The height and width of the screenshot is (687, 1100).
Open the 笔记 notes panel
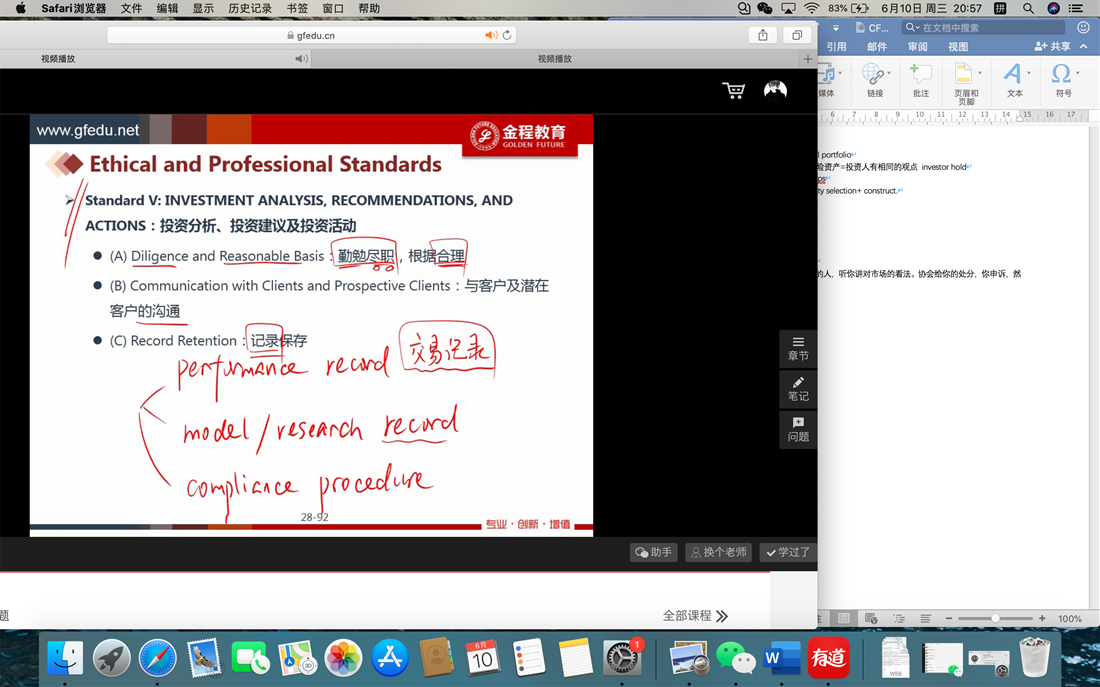point(798,389)
